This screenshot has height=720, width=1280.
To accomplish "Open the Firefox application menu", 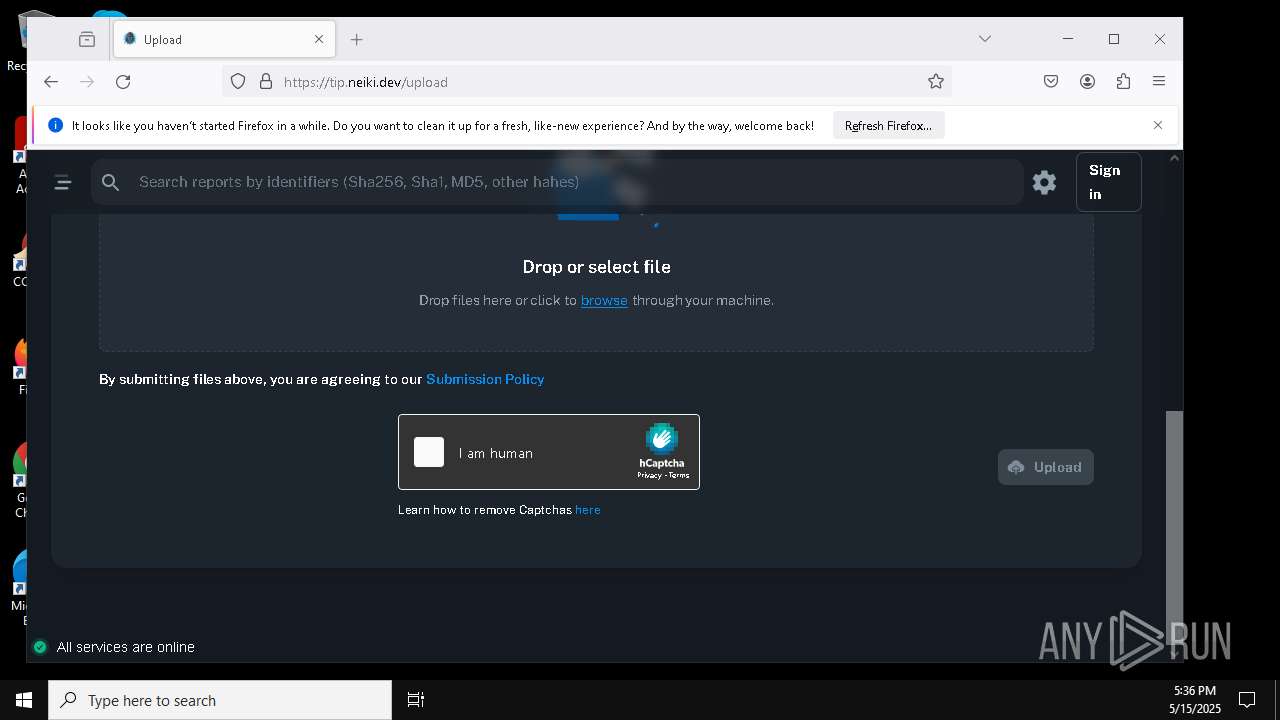I will click(1159, 82).
